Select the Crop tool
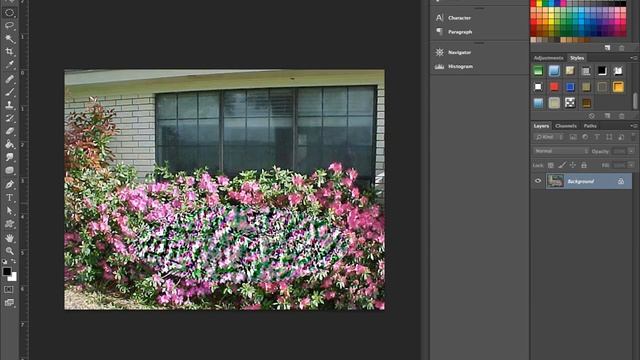 (x=9, y=52)
